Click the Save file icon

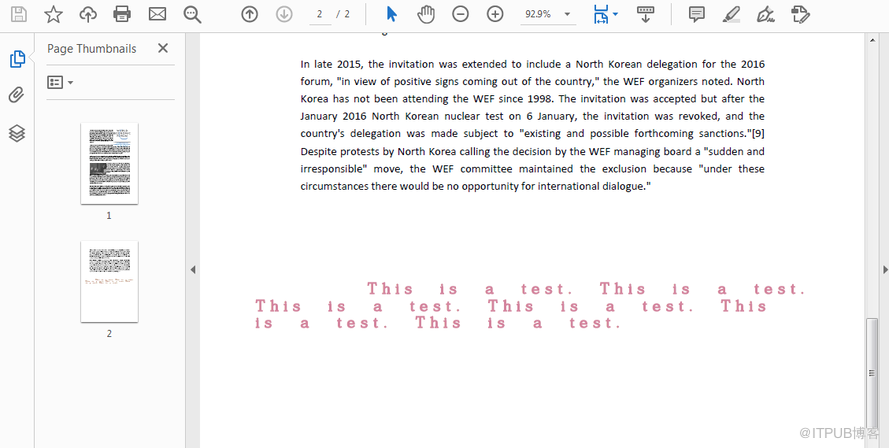point(19,14)
